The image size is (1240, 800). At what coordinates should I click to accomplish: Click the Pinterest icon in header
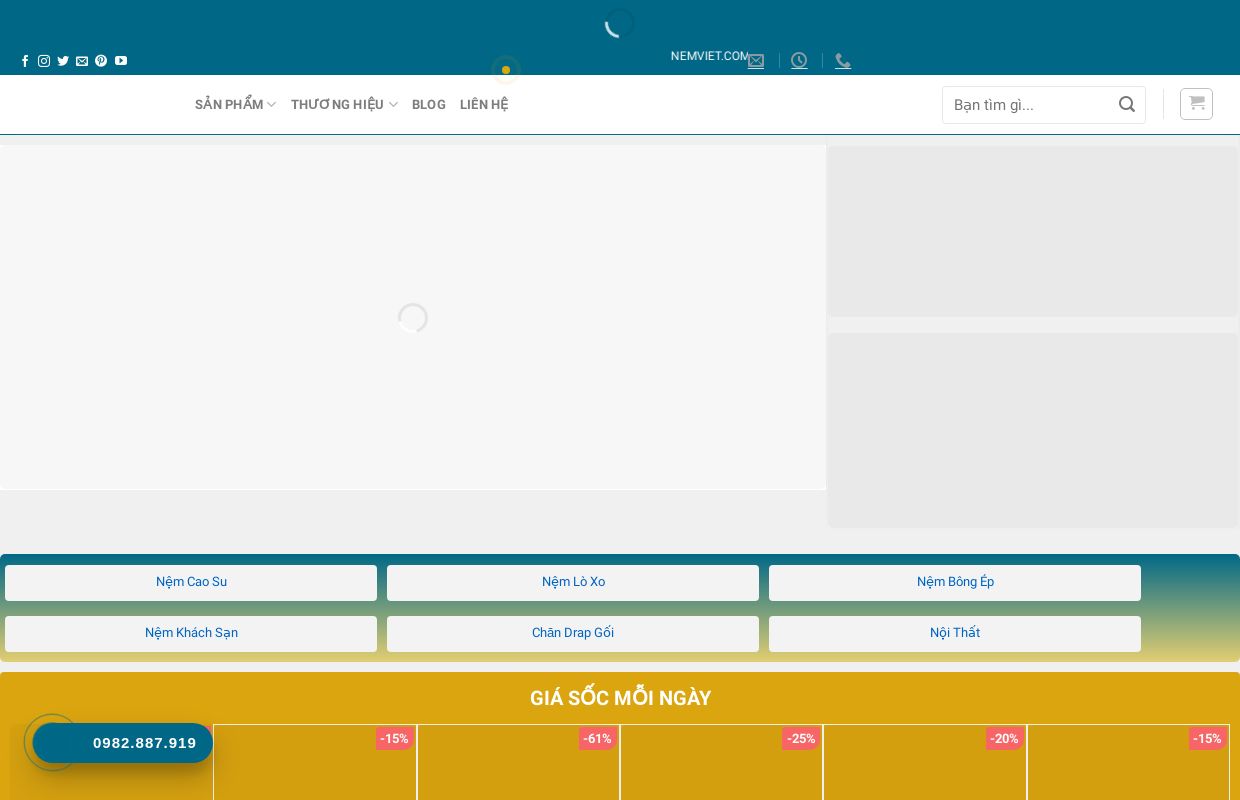(101, 61)
